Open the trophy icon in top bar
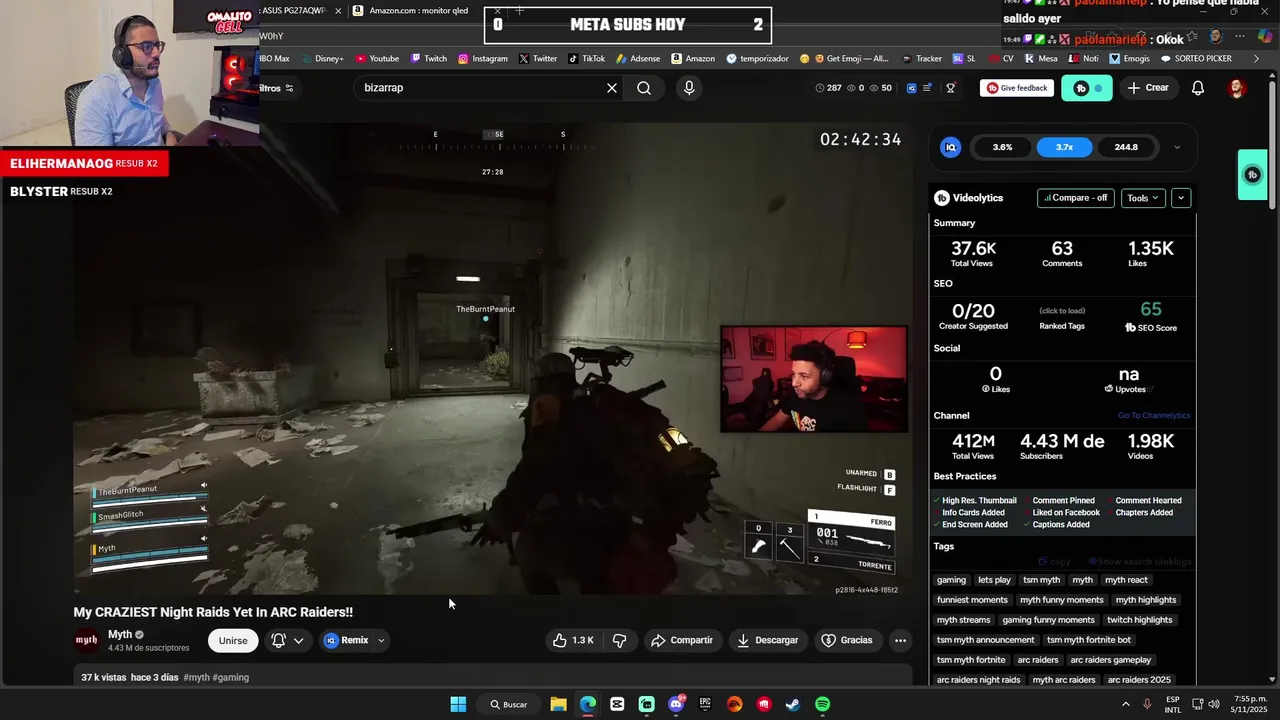 coord(951,88)
